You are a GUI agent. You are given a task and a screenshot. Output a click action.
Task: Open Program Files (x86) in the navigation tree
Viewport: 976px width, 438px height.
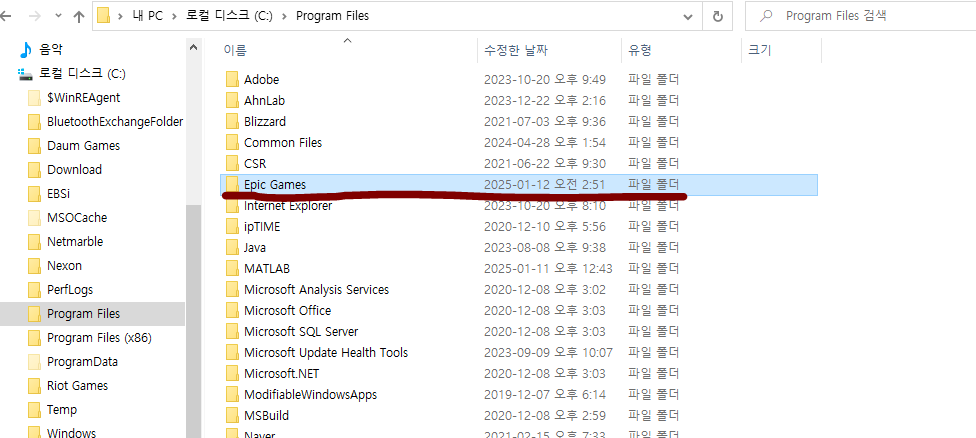(x=99, y=338)
